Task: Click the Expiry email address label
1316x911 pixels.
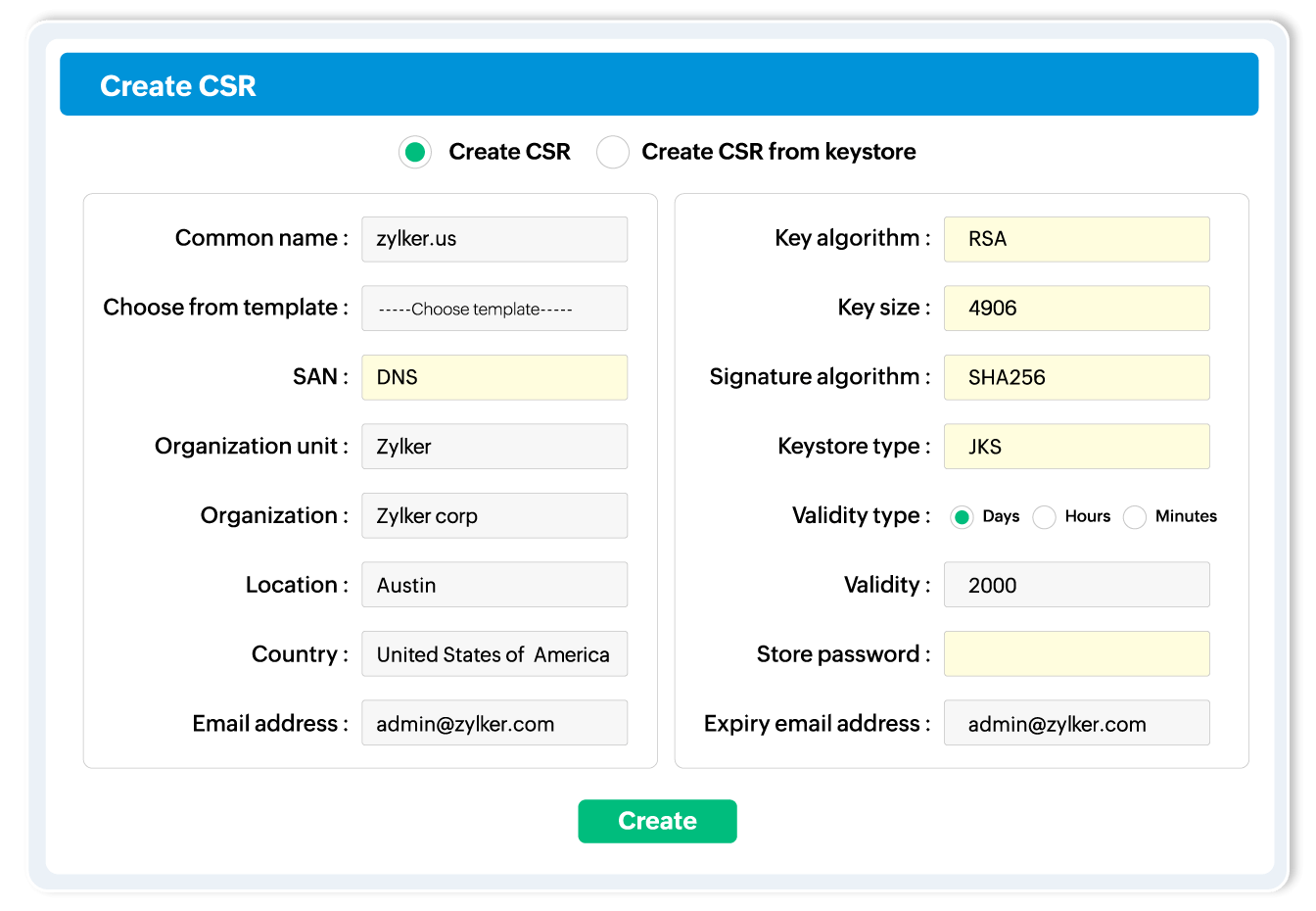Action: tap(818, 723)
